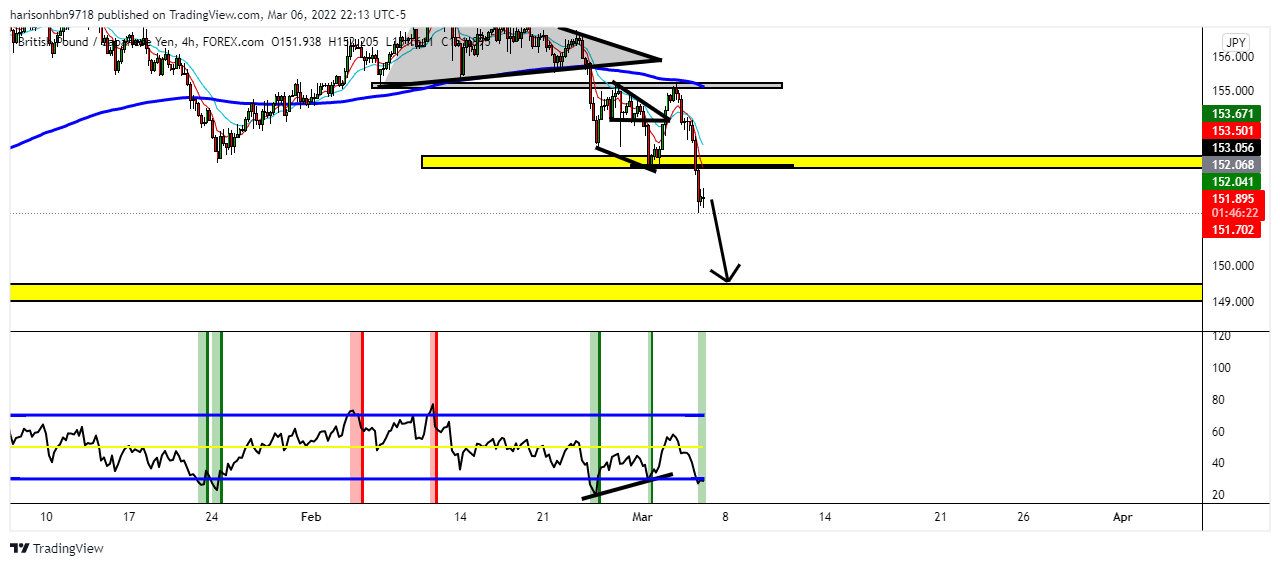The width and height of the screenshot is (1280, 566).
Task: Click the 17 date label on time axis
Action: tap(129, 517)
